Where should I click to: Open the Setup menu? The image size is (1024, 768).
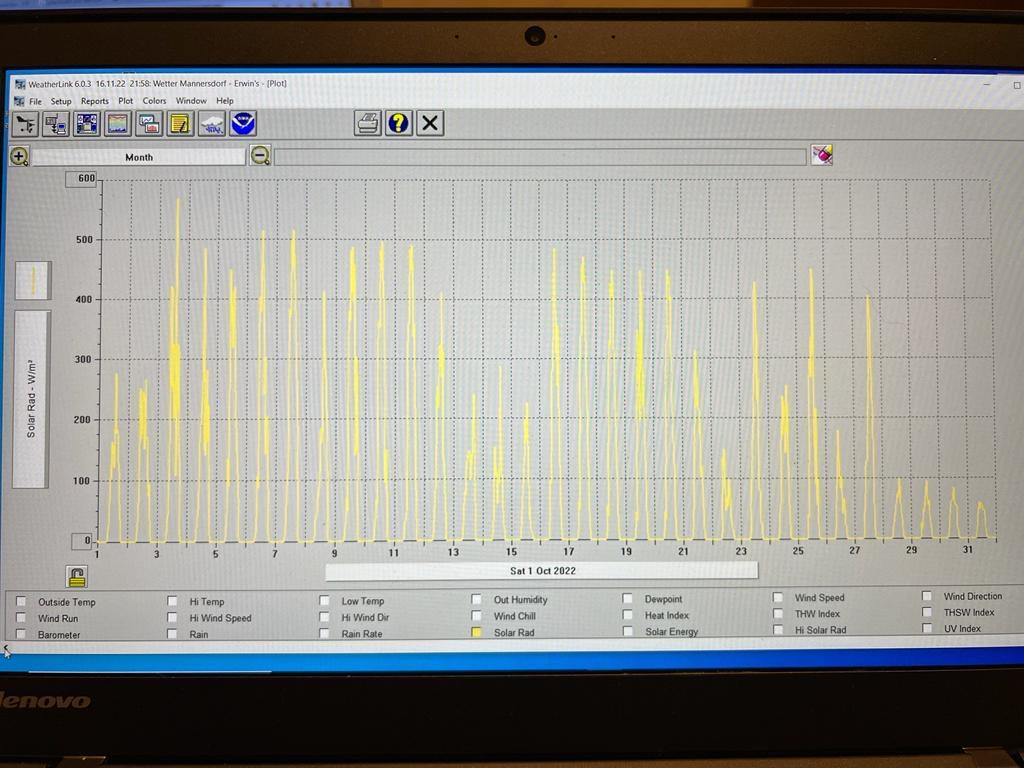point(61,101)
